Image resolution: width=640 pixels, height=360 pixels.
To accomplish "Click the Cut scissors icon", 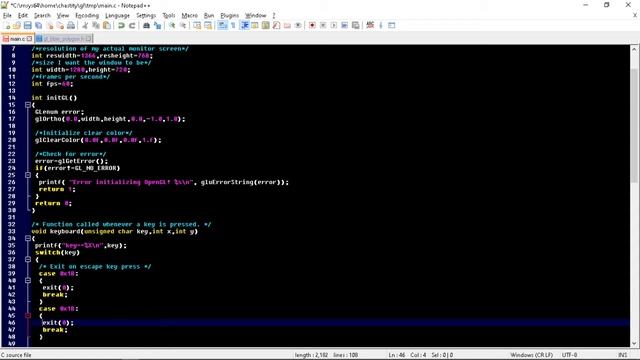I will (85, 25).
